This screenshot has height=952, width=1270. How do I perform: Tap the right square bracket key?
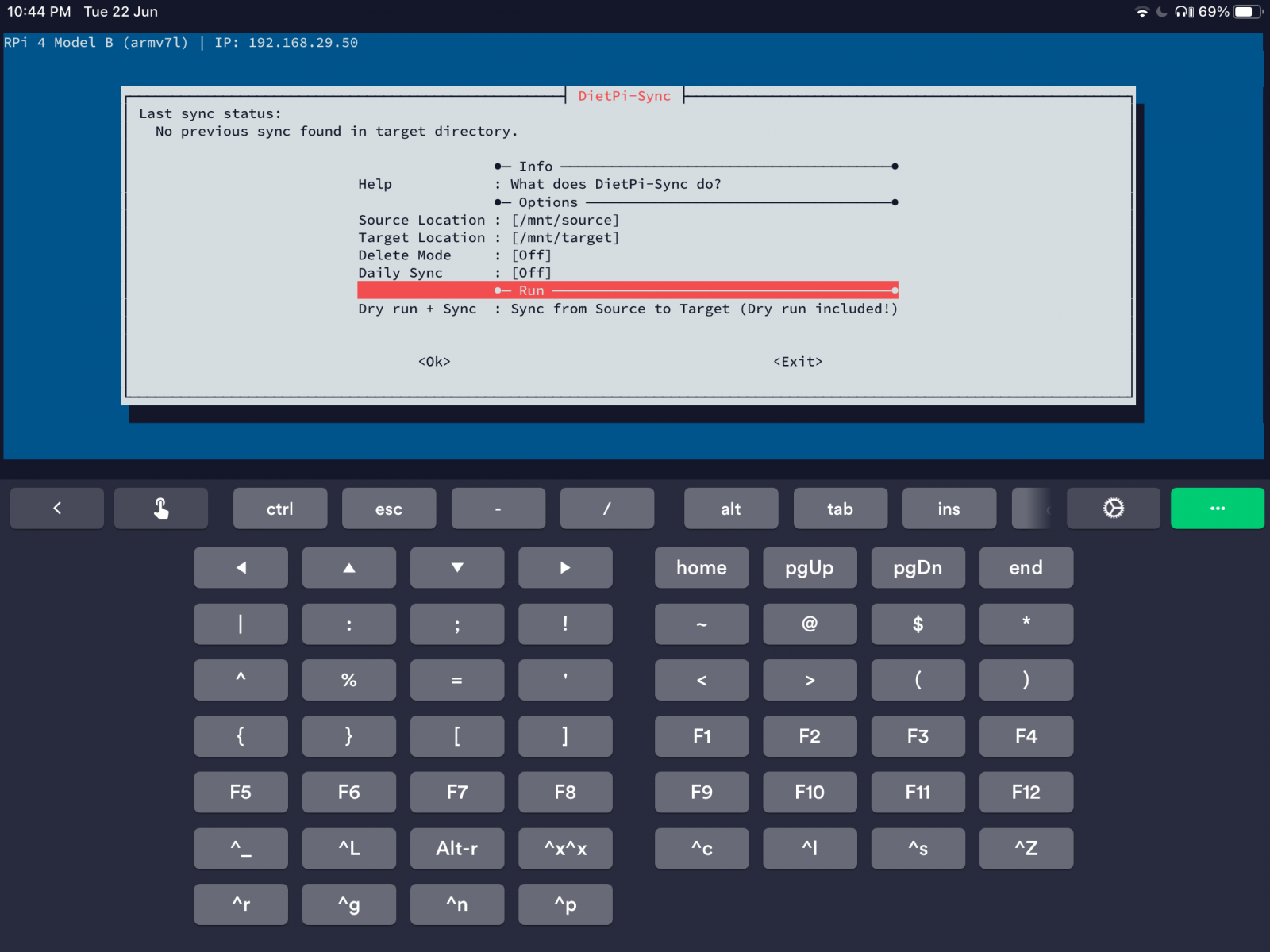point(565,736)
